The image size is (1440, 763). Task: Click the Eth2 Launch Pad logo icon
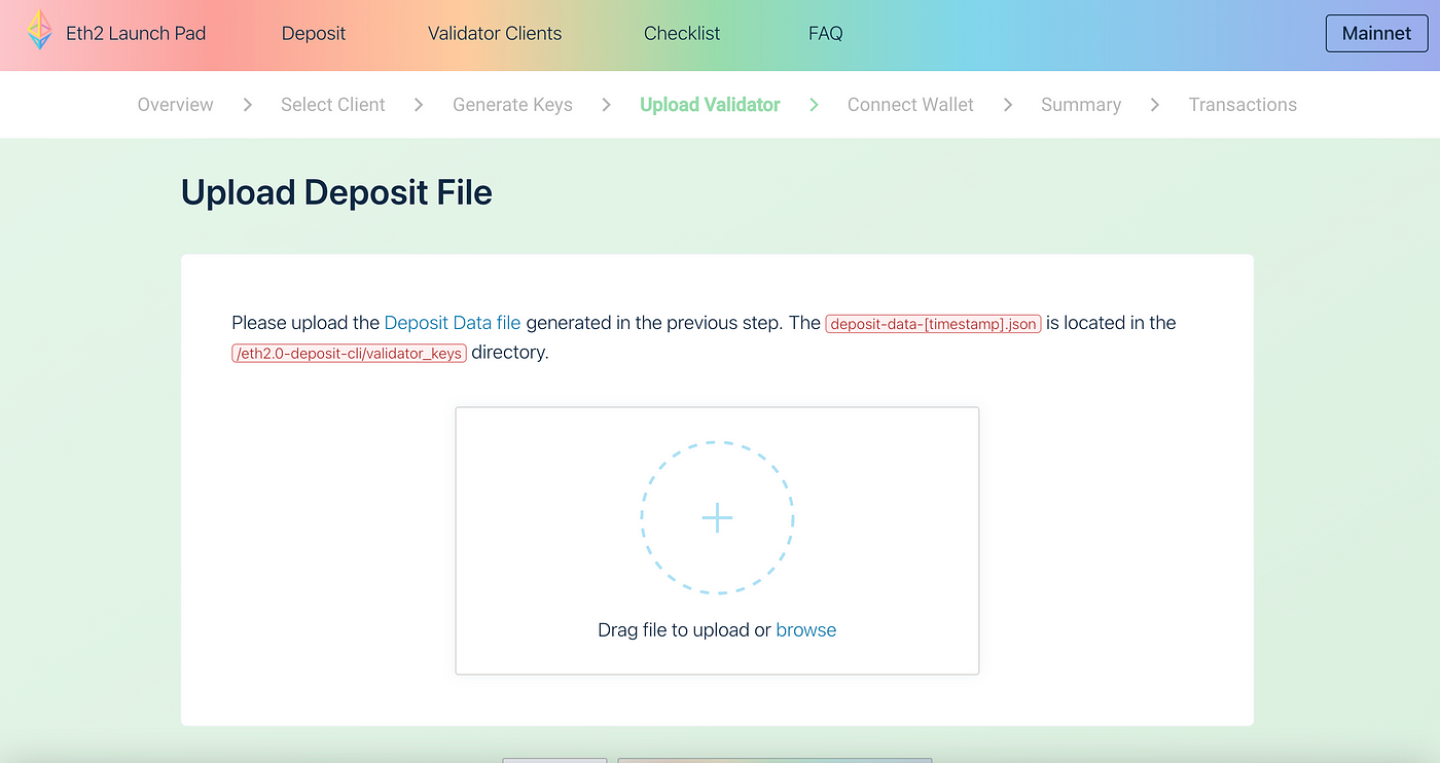tap(40, 31)
